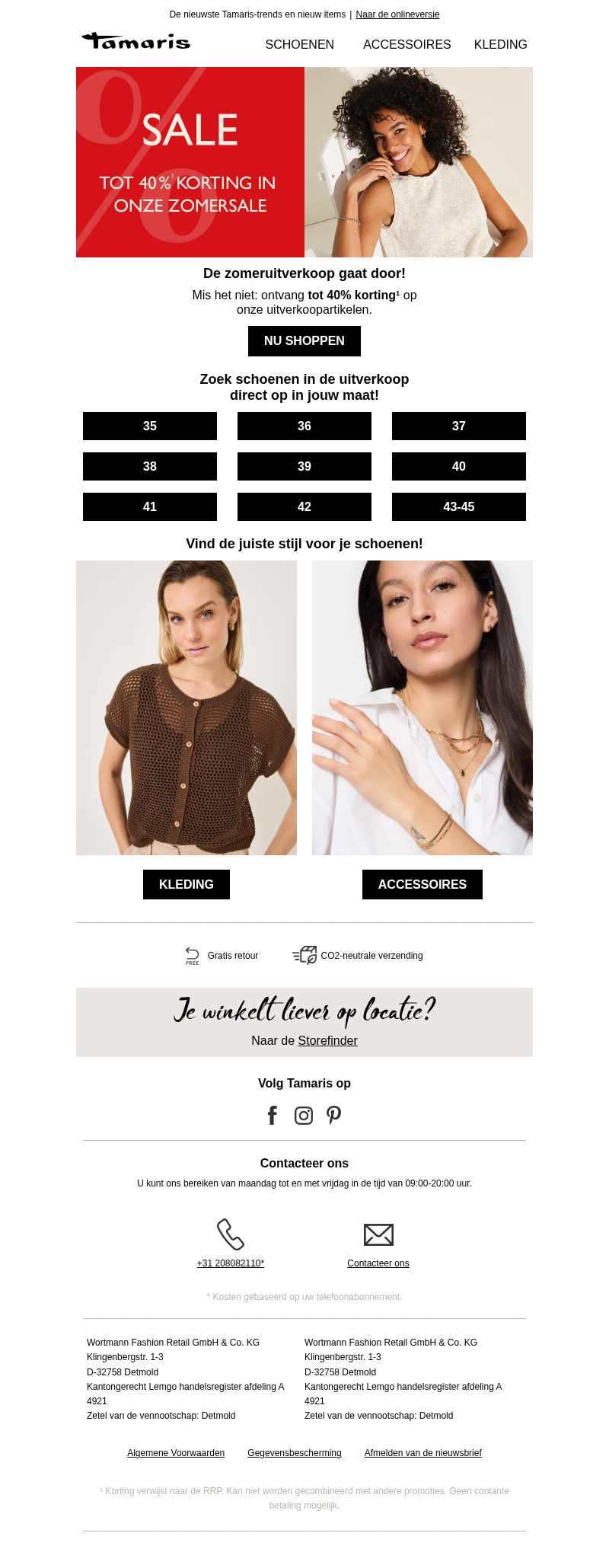Open the ACCESSOIRES menu item in header

click(x=407, y=45)
